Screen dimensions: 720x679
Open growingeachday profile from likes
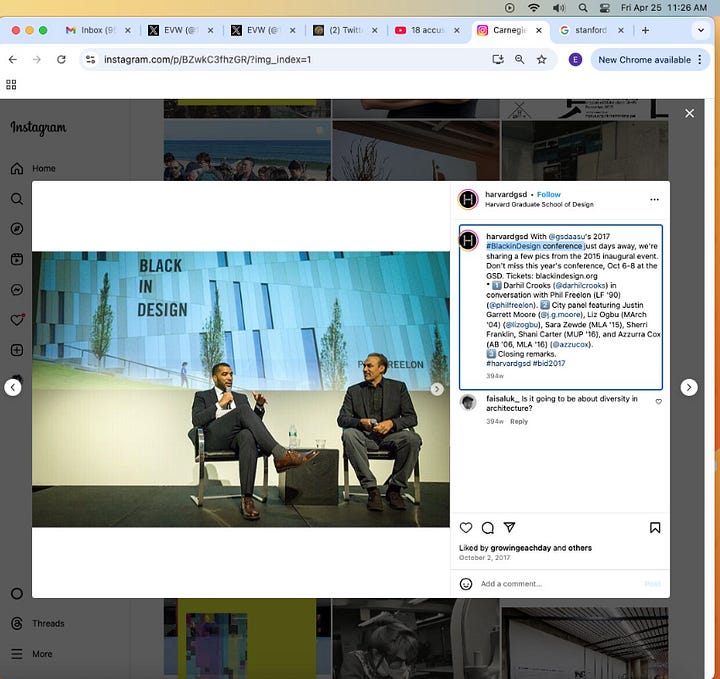pos(521,548)
